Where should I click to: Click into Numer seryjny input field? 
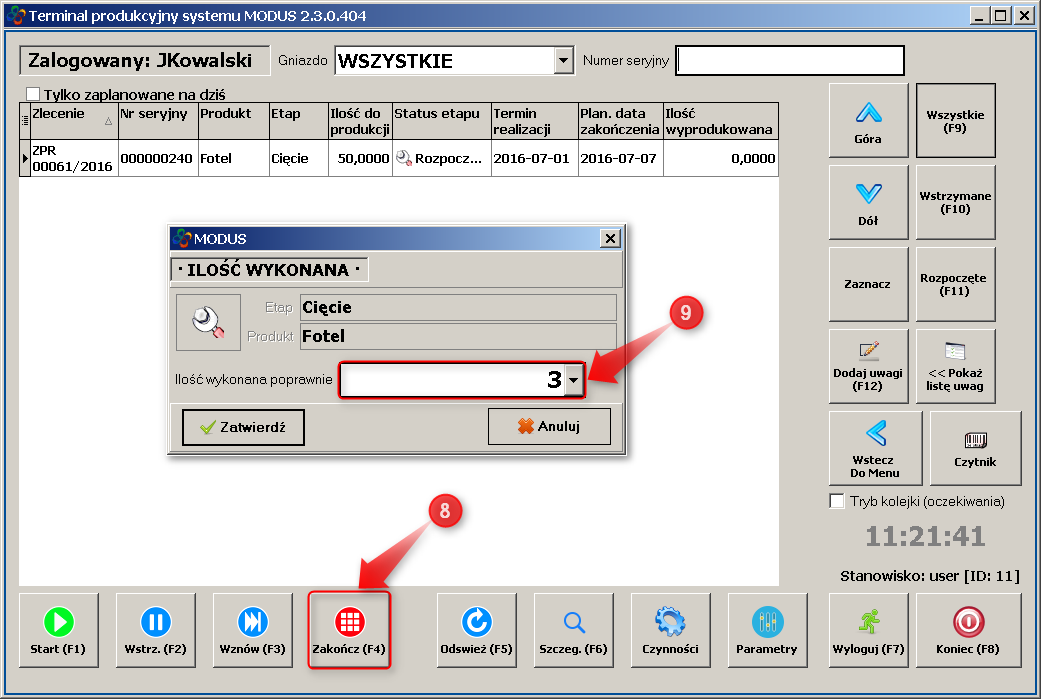pyautogui.click(x=790, y=60)
